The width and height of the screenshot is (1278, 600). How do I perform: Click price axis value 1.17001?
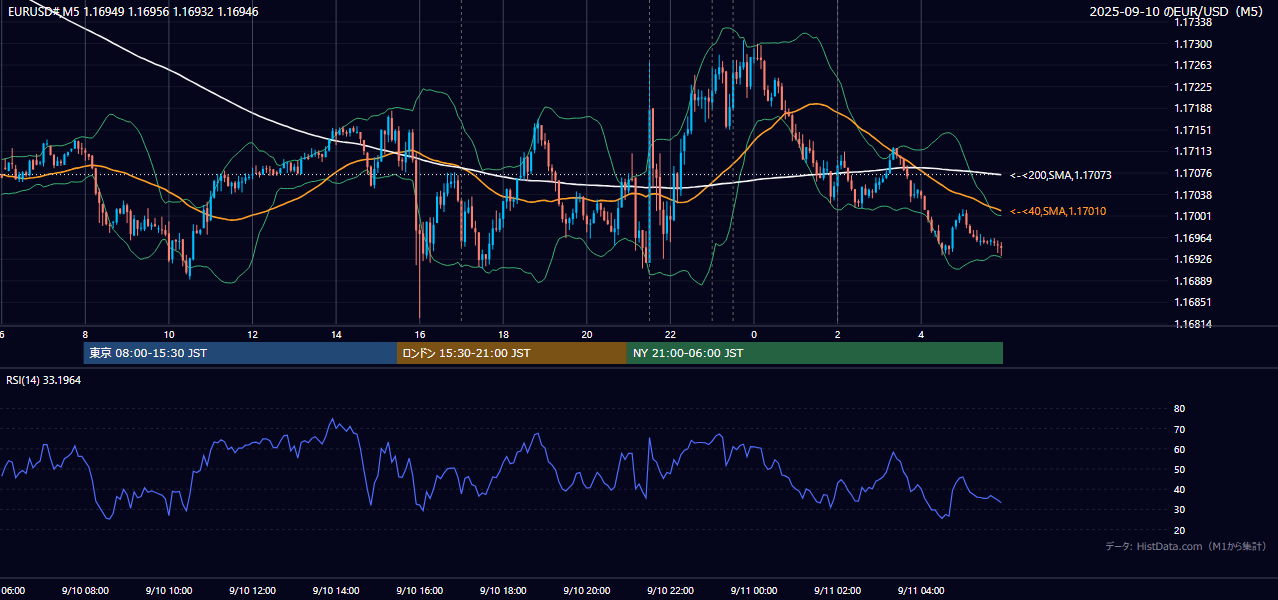[x=1192, y=216]
